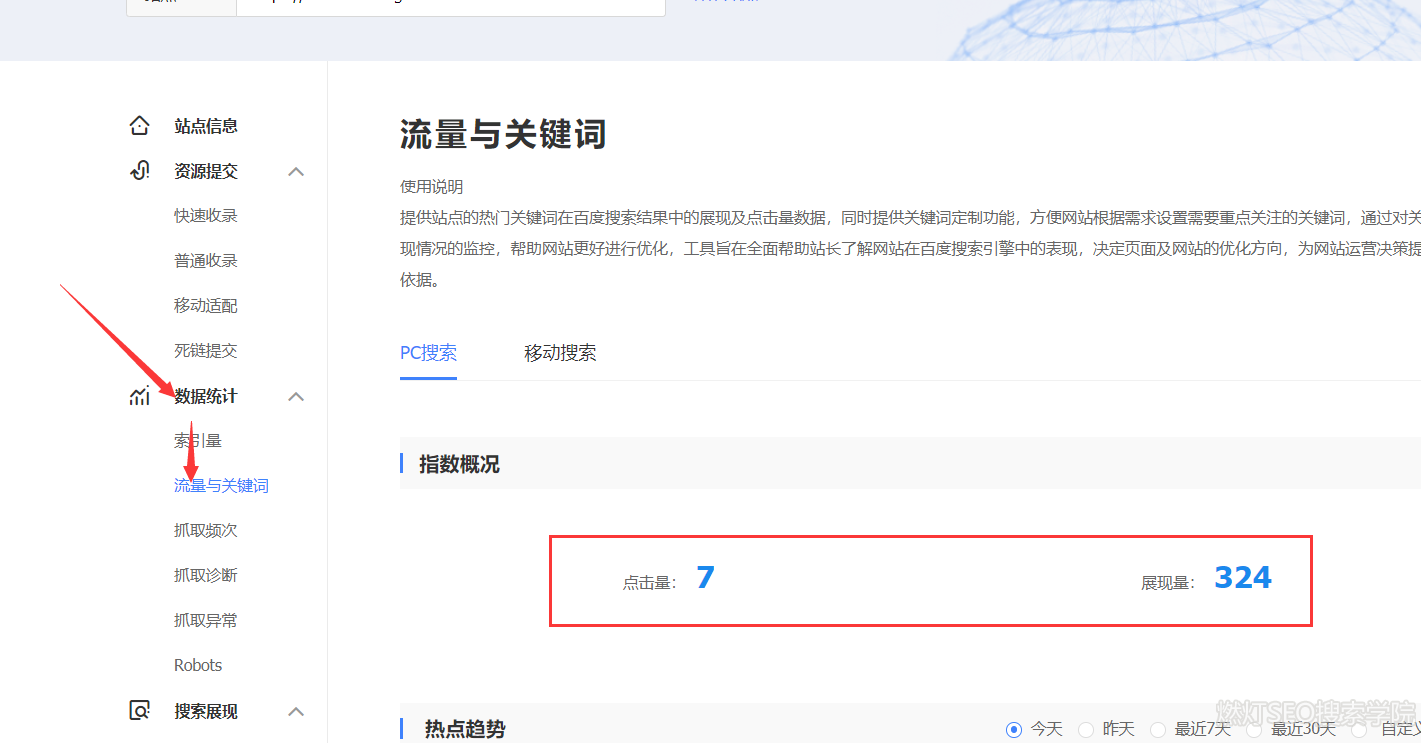
Task: Collapse the 搜索展现 section chevron
Action: tap(296, 711)
